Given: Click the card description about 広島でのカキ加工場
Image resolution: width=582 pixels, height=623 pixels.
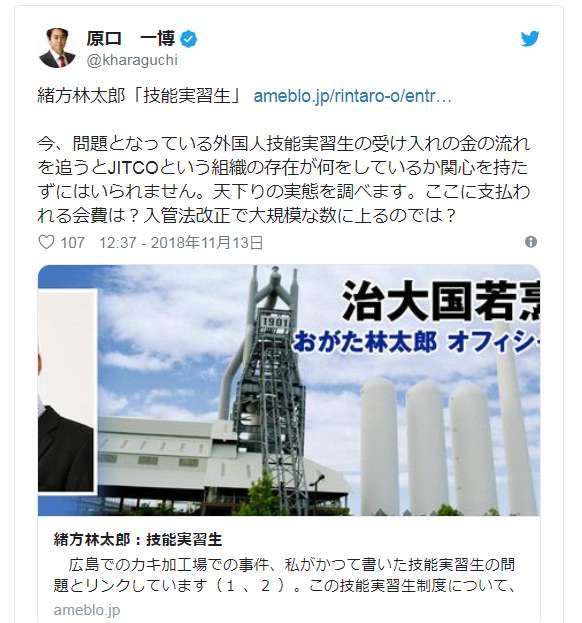Looking at the screenshot, I should pyautogui.click(x=284, y=575).
